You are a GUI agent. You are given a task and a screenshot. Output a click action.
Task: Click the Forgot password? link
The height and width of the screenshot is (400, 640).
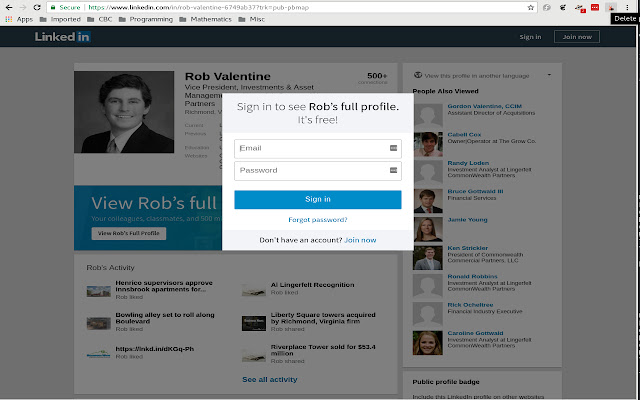coord(318,220)
